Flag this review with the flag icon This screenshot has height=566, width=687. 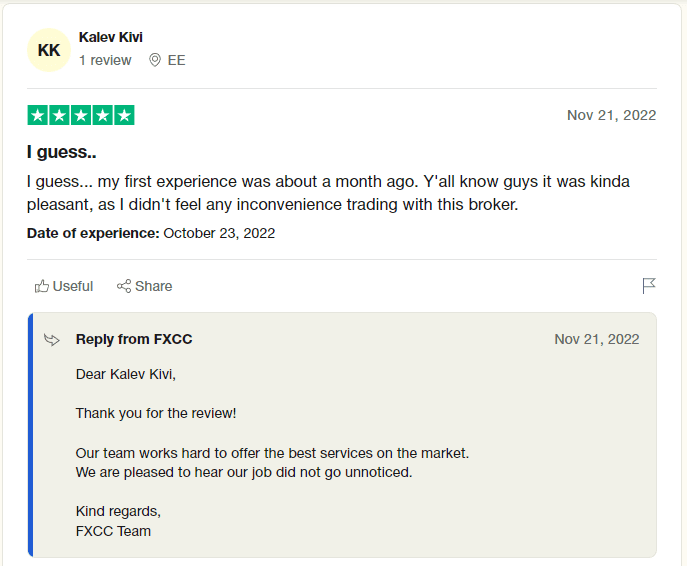(649, 286)
